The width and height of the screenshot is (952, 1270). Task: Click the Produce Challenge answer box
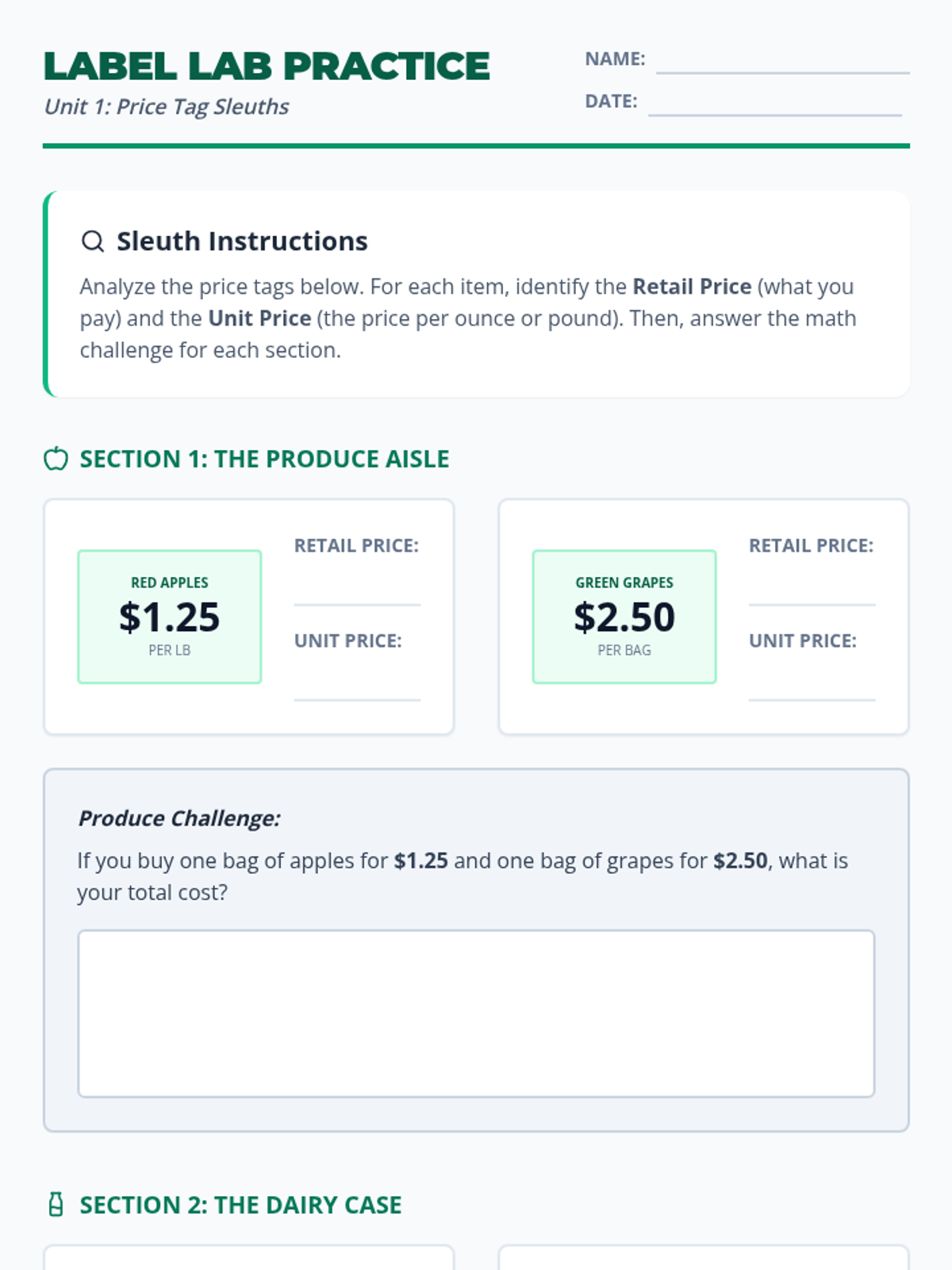pyautogui.click(x=476, y=1014)
